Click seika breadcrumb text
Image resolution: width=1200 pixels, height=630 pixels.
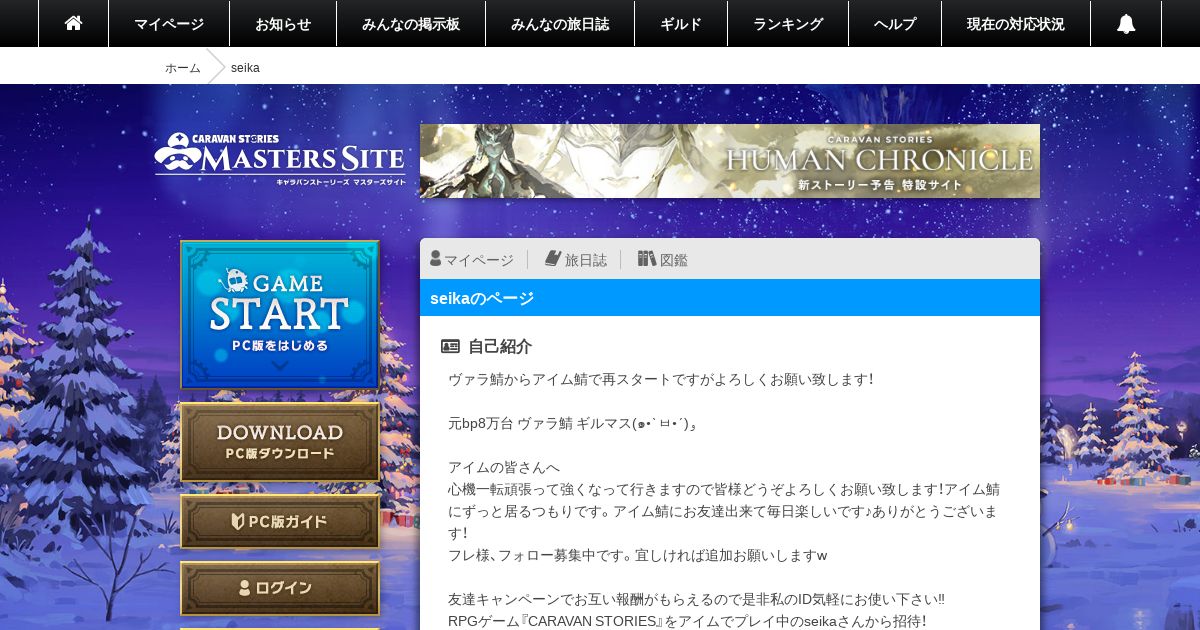click(245, 68)
